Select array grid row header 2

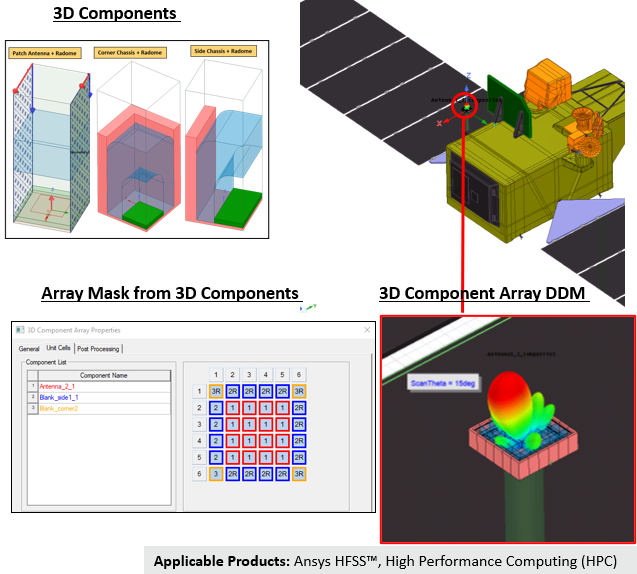click(x=199, y=407)
